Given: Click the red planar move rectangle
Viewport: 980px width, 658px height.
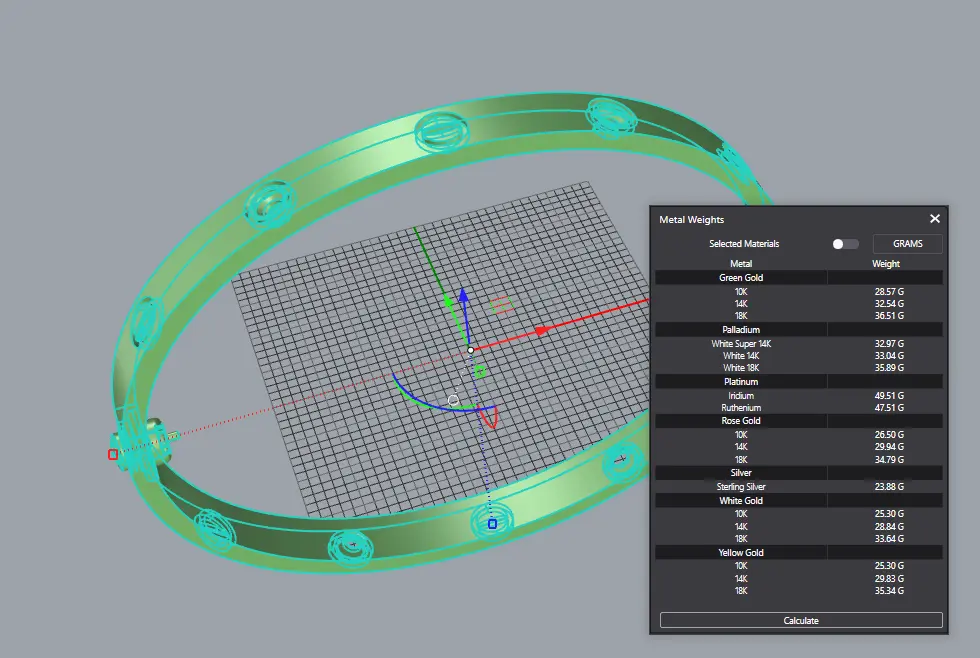Looking at the screenshot, I should click(x=501, y=305).
